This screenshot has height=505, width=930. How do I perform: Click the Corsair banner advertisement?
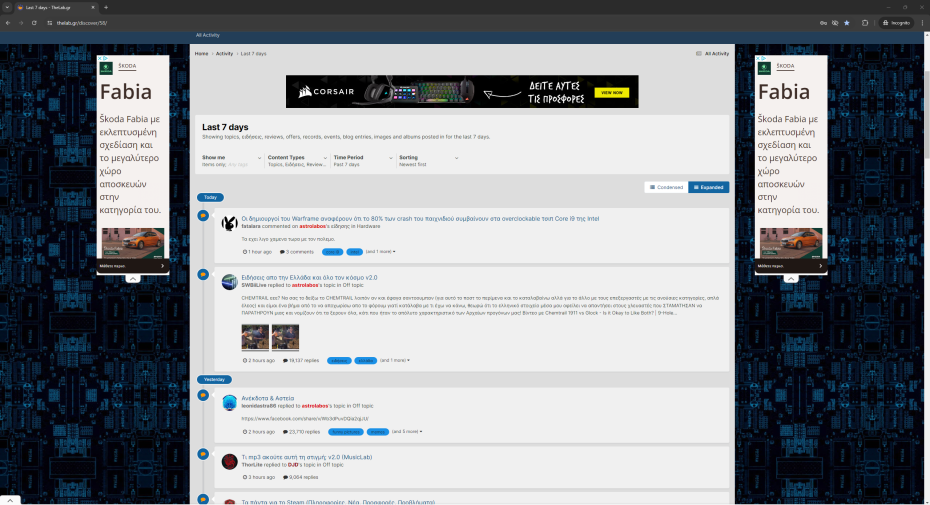[462, 91]
